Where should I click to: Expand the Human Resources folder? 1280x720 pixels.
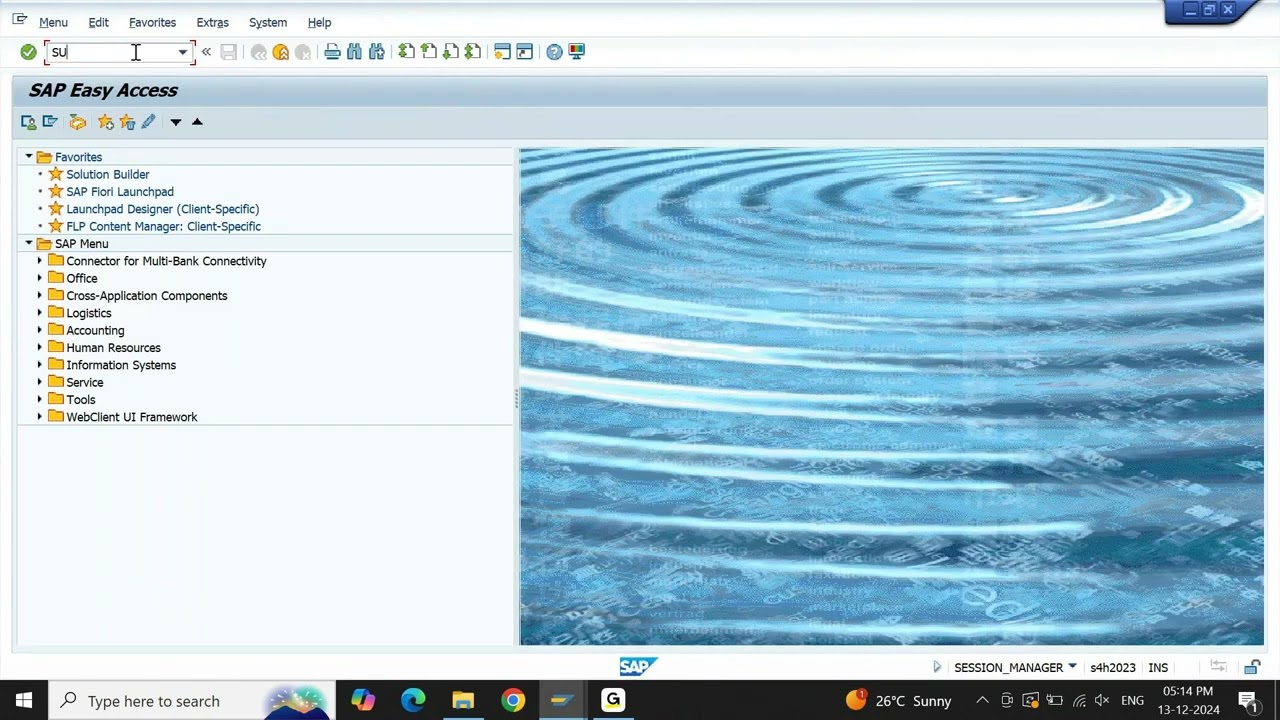coord(40,348)
